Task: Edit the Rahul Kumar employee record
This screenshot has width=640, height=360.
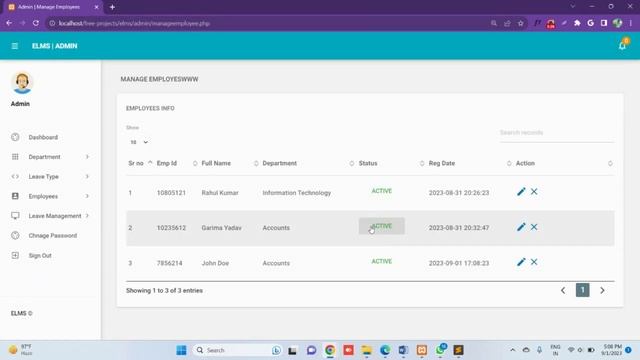Action: click(521, 191)
